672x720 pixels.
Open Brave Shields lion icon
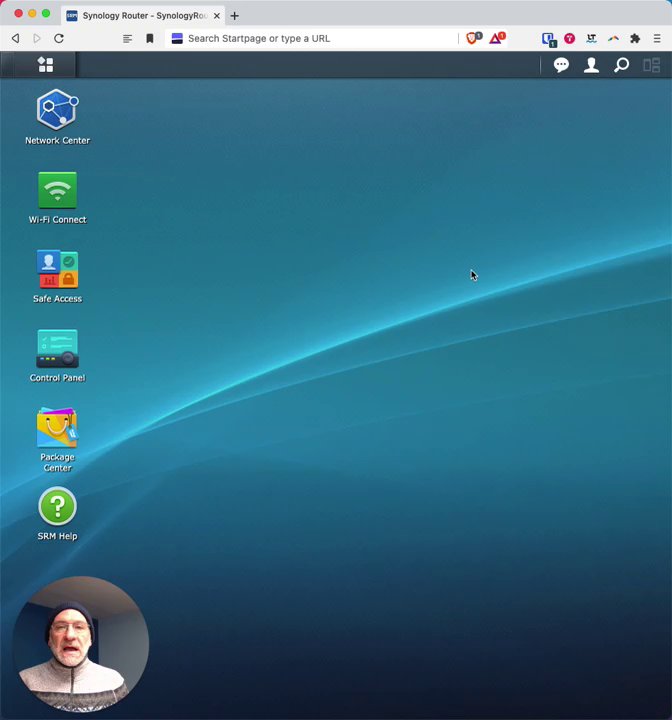click(x=473, y=38)
